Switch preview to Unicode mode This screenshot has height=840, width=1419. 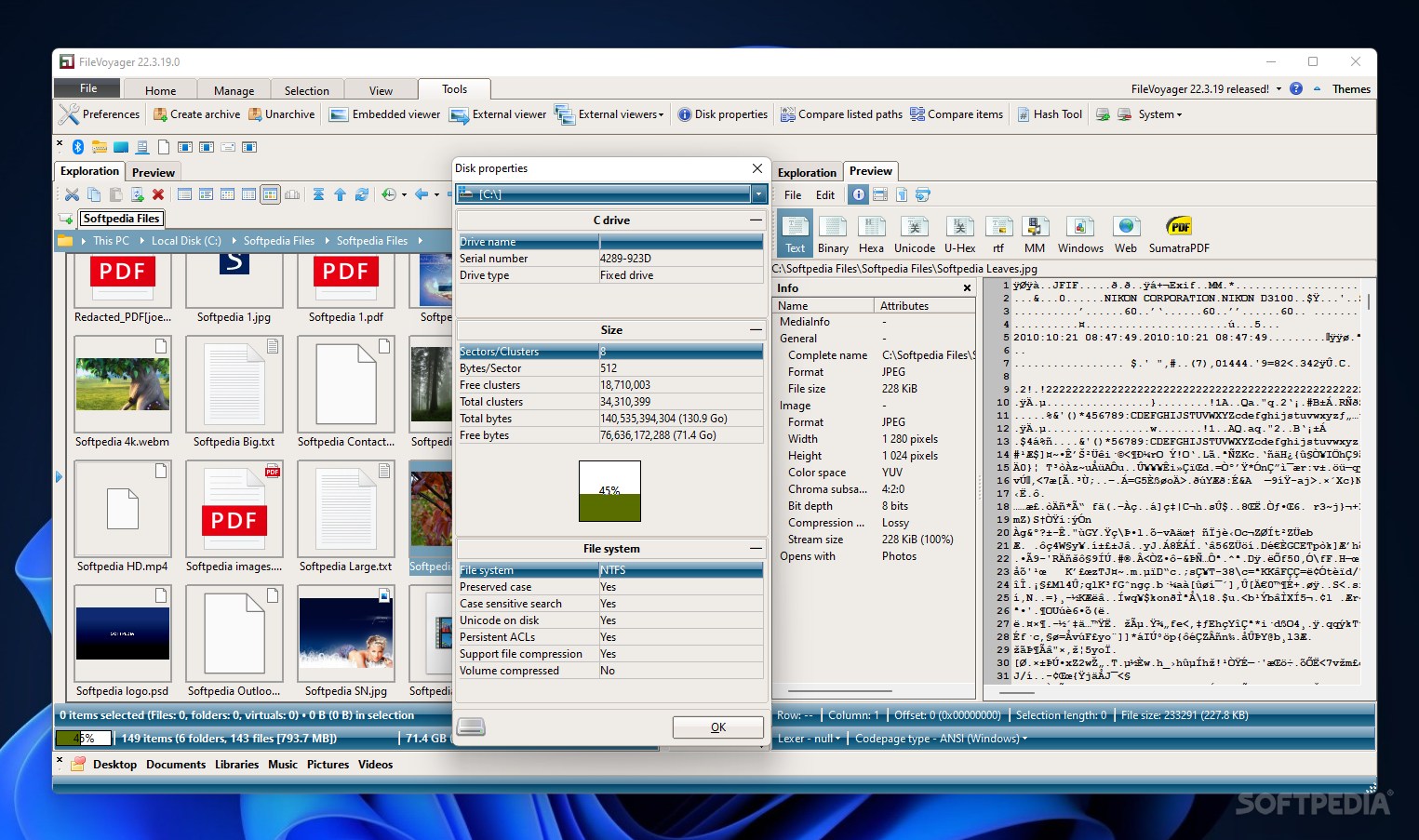coord(915,235)
